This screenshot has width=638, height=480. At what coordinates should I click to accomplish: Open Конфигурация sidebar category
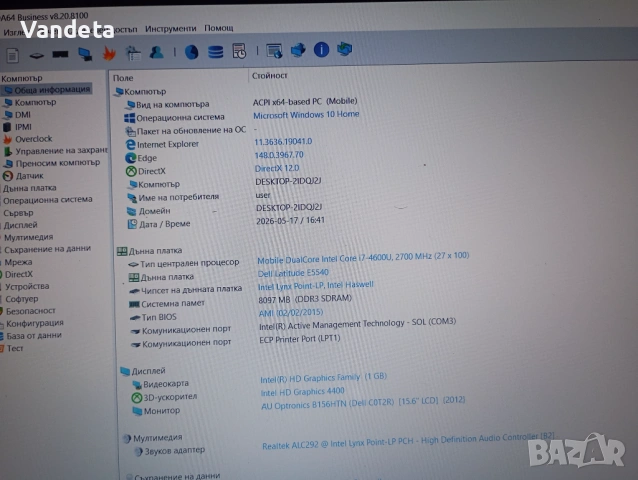tap(35, 323)
